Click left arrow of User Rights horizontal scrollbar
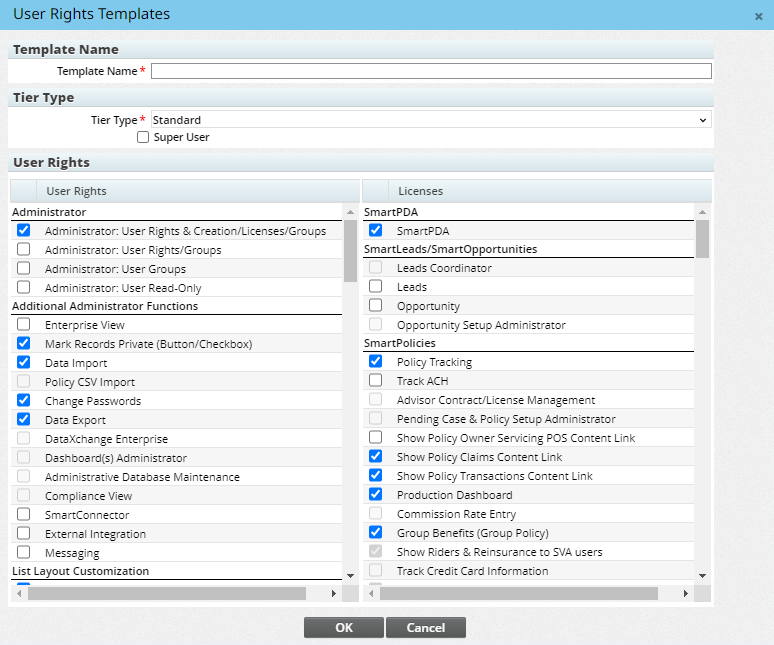The image size is (774, 645). (19, 593)
